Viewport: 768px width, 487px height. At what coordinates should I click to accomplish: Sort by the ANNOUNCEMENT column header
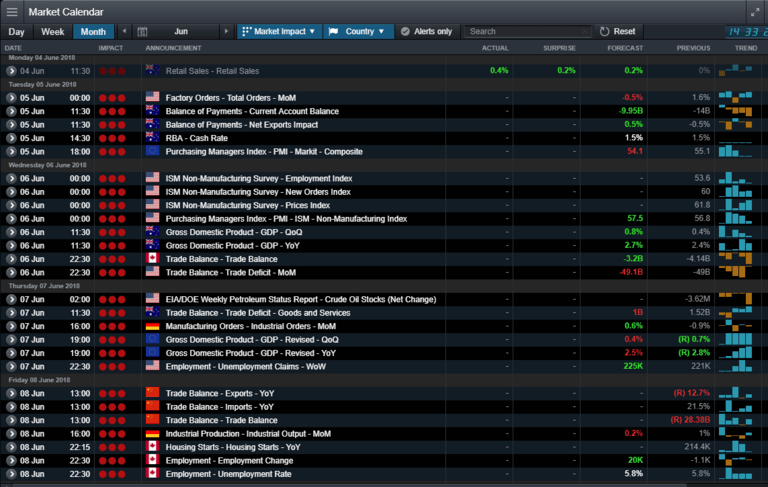(173, 48)
